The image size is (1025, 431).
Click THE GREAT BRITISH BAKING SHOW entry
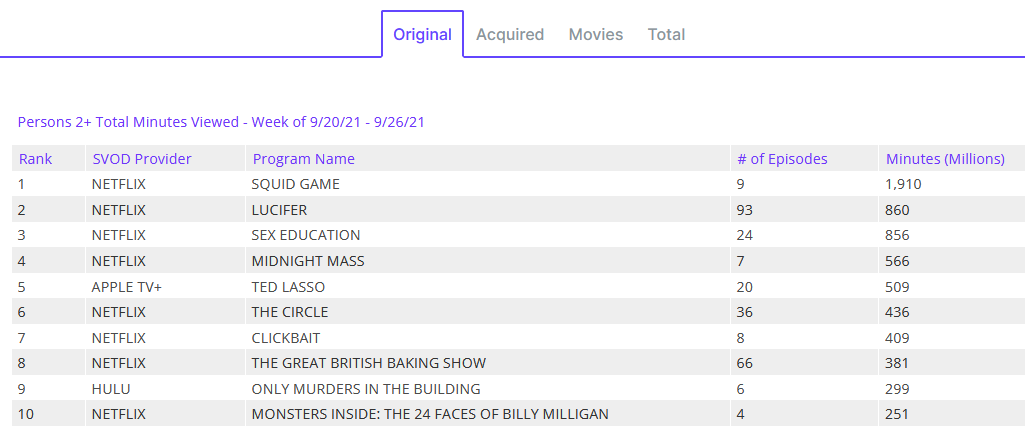click(x=369, y=363)
